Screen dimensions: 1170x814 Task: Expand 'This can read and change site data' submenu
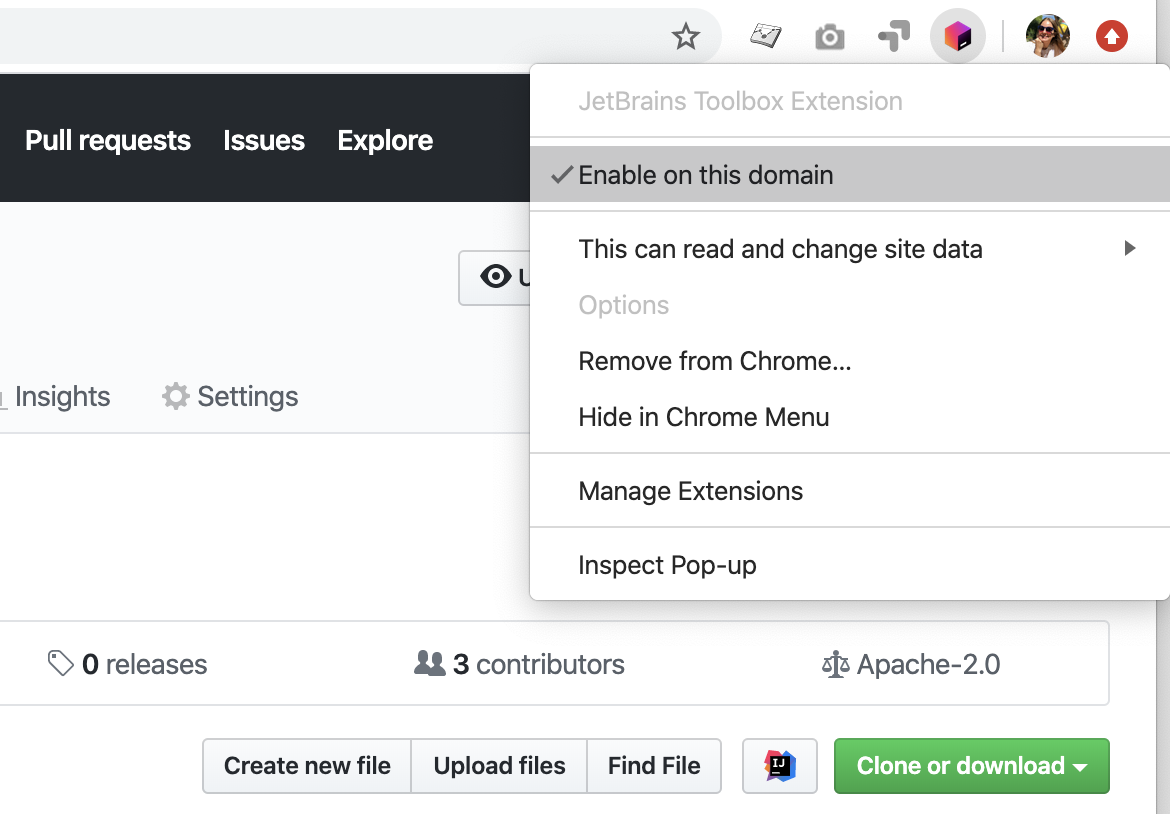coord(850,248)
